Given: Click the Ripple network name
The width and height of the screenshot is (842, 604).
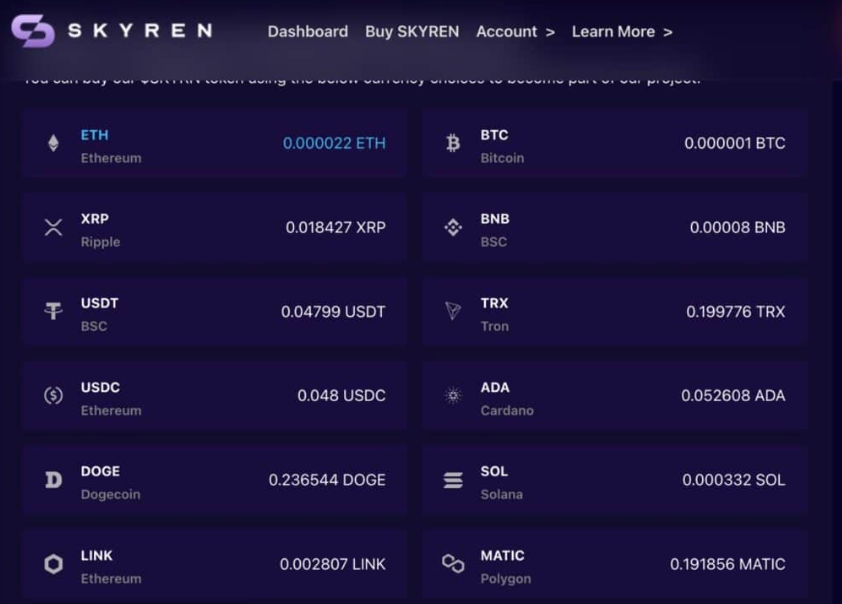Looking at the screenshot, I should [x=100, y=242].
